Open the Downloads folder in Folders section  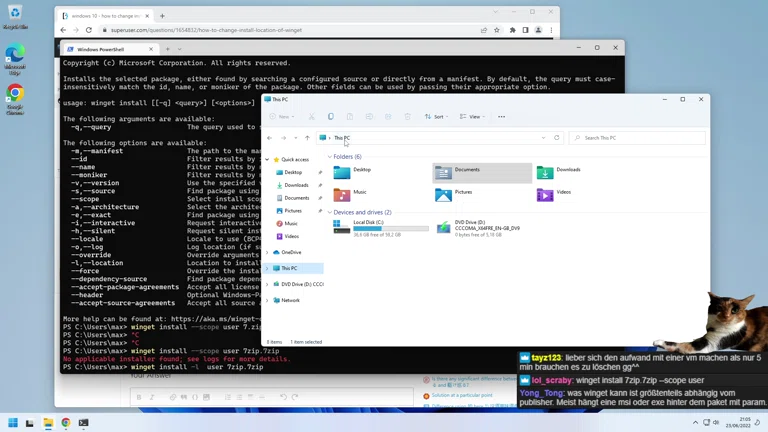point(558,172)
